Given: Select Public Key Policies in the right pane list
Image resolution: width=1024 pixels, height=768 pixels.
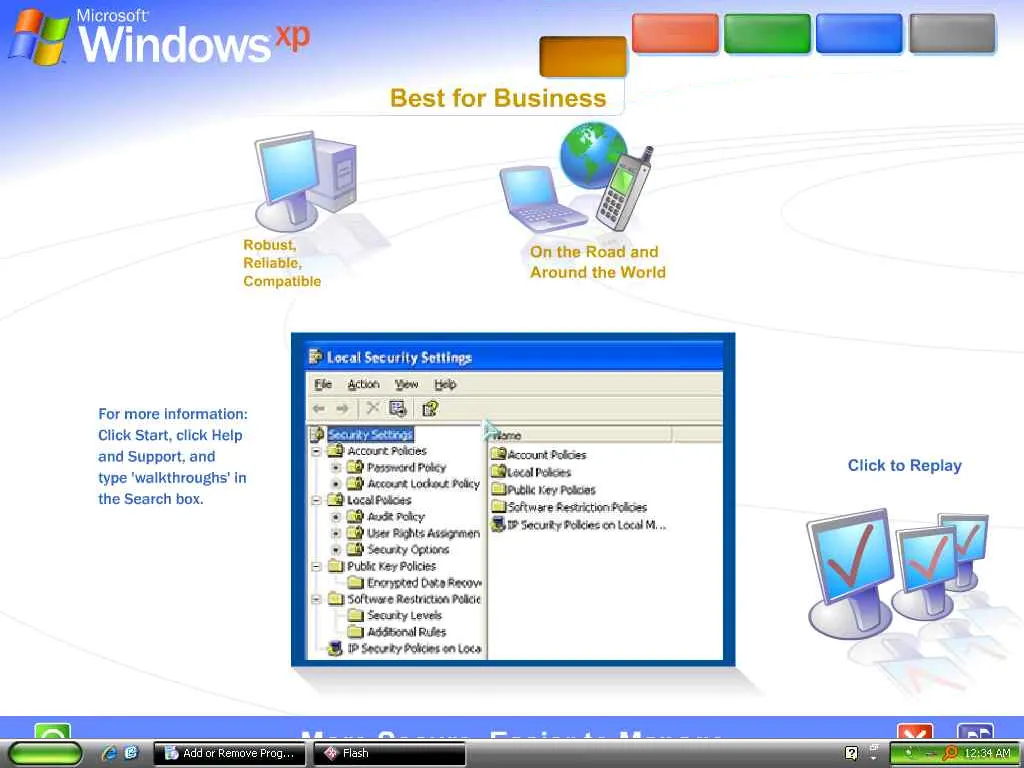Looking at the screenshot, I should (x=551, y=490).
